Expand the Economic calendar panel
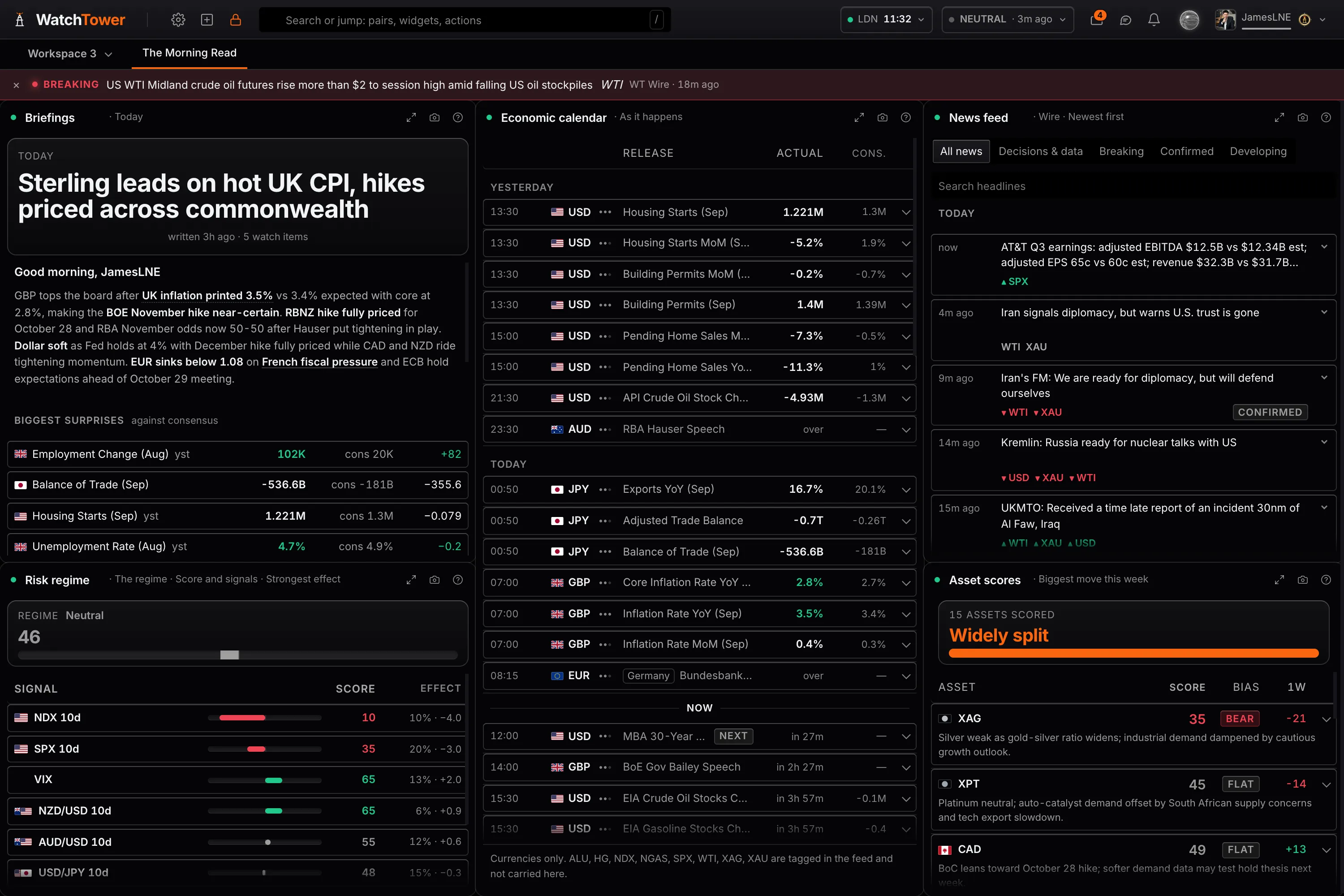This screenshot has width=1344, height=896. pos(859,118)
